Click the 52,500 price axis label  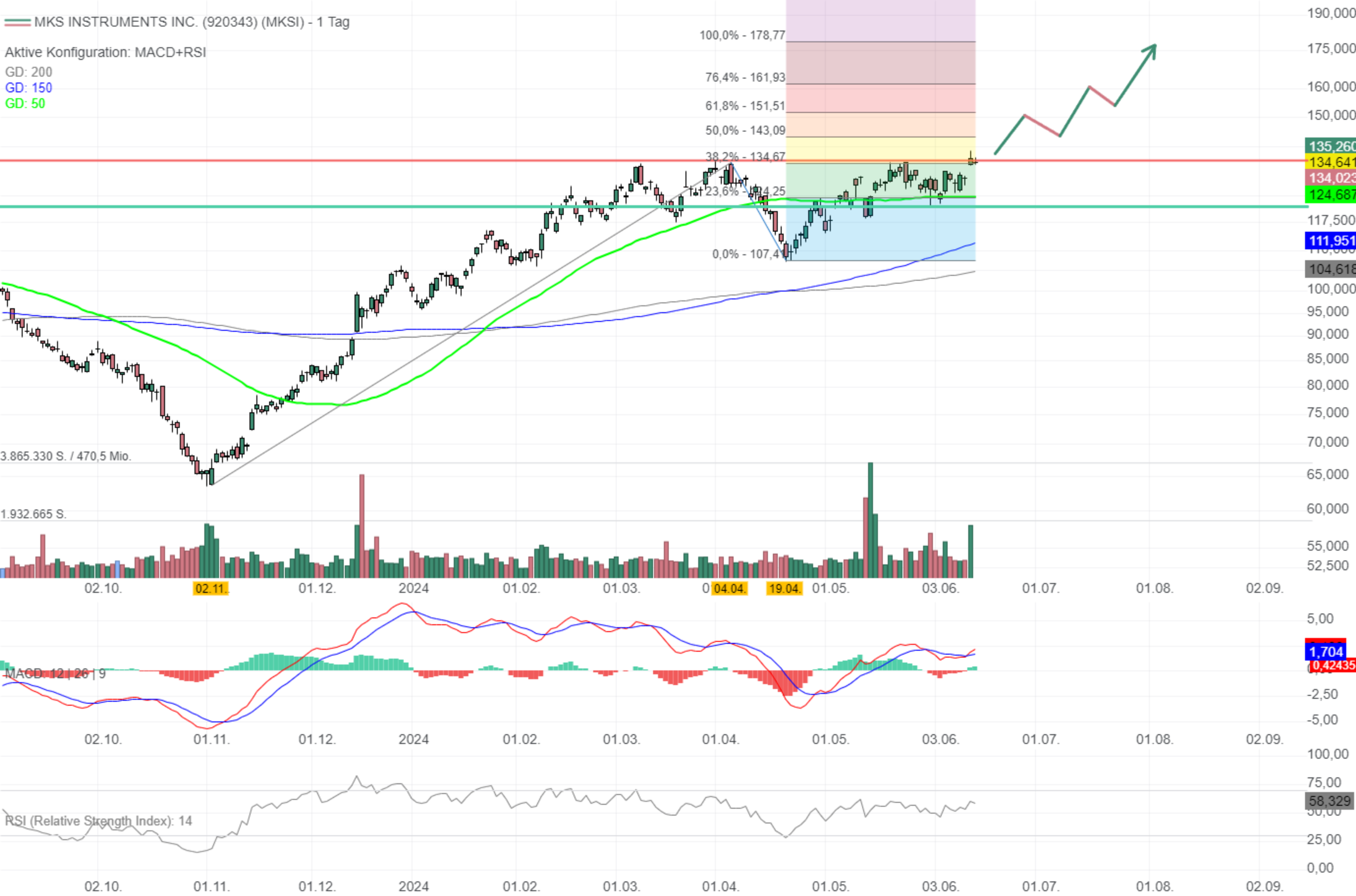point(1328,566)
